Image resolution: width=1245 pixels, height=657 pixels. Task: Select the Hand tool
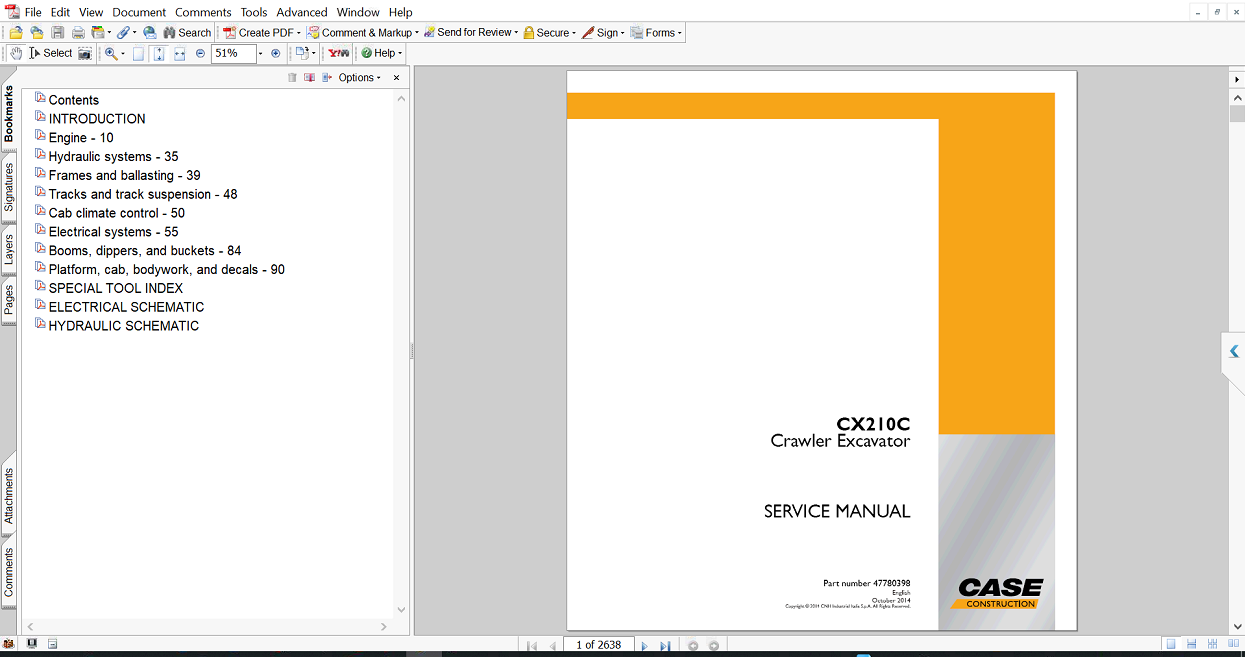click(x=16, y=53)
